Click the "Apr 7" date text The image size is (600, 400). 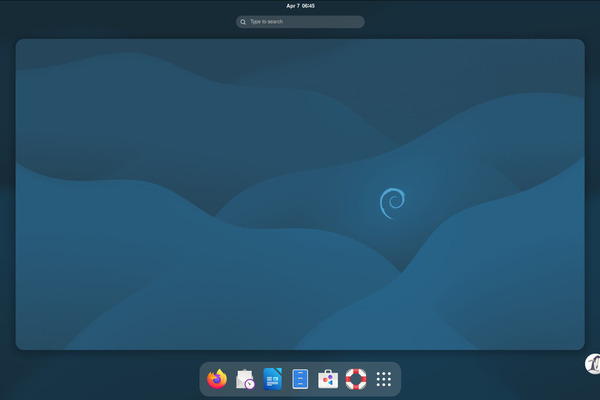292,6
